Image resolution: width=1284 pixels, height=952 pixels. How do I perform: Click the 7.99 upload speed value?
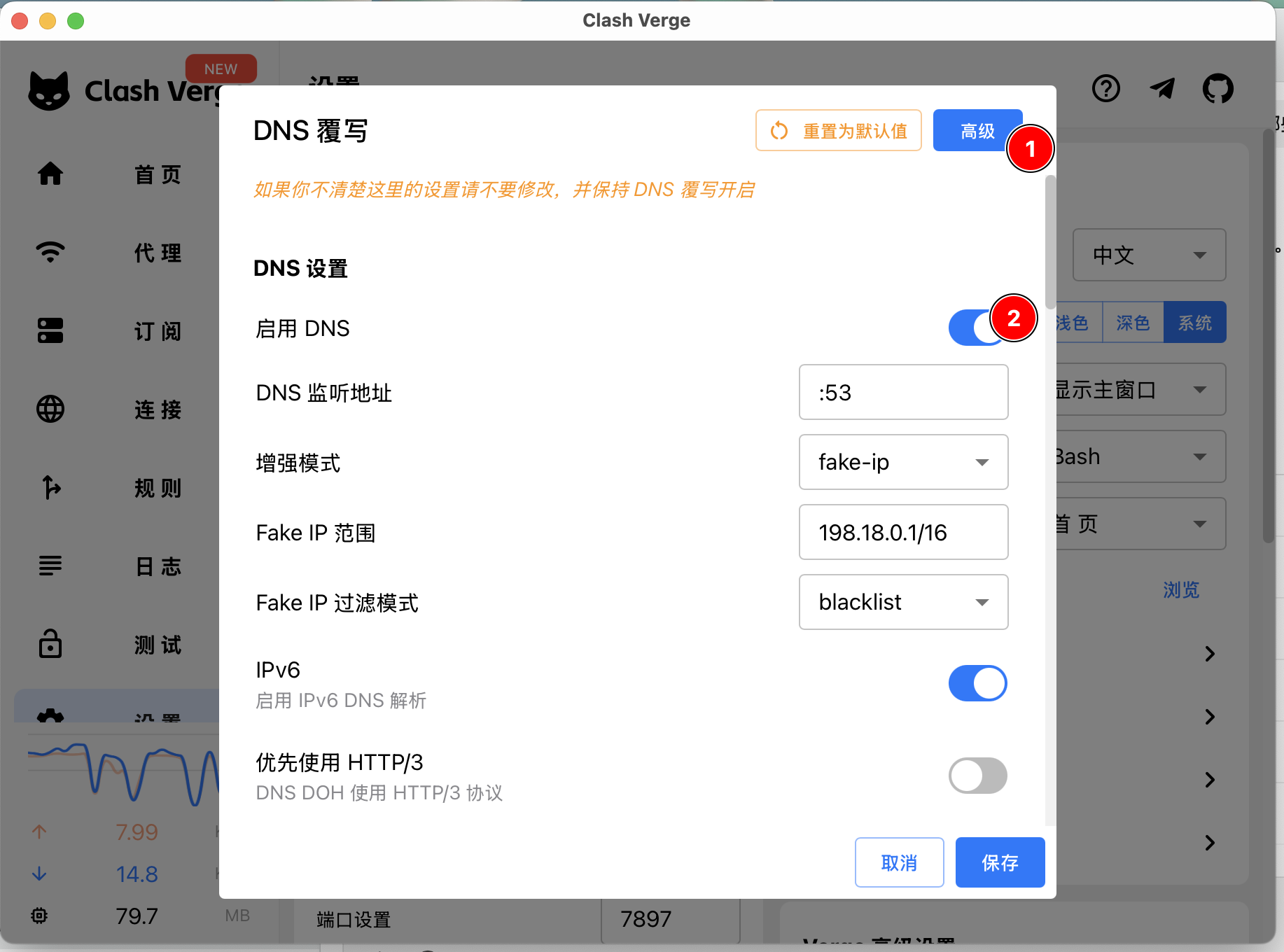click(137, 832)
